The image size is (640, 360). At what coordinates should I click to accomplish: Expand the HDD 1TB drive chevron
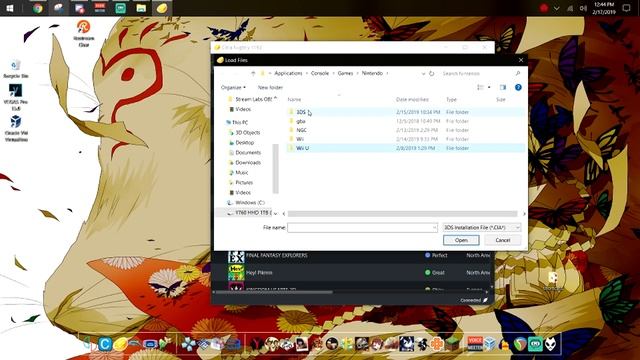coord(276,213)
